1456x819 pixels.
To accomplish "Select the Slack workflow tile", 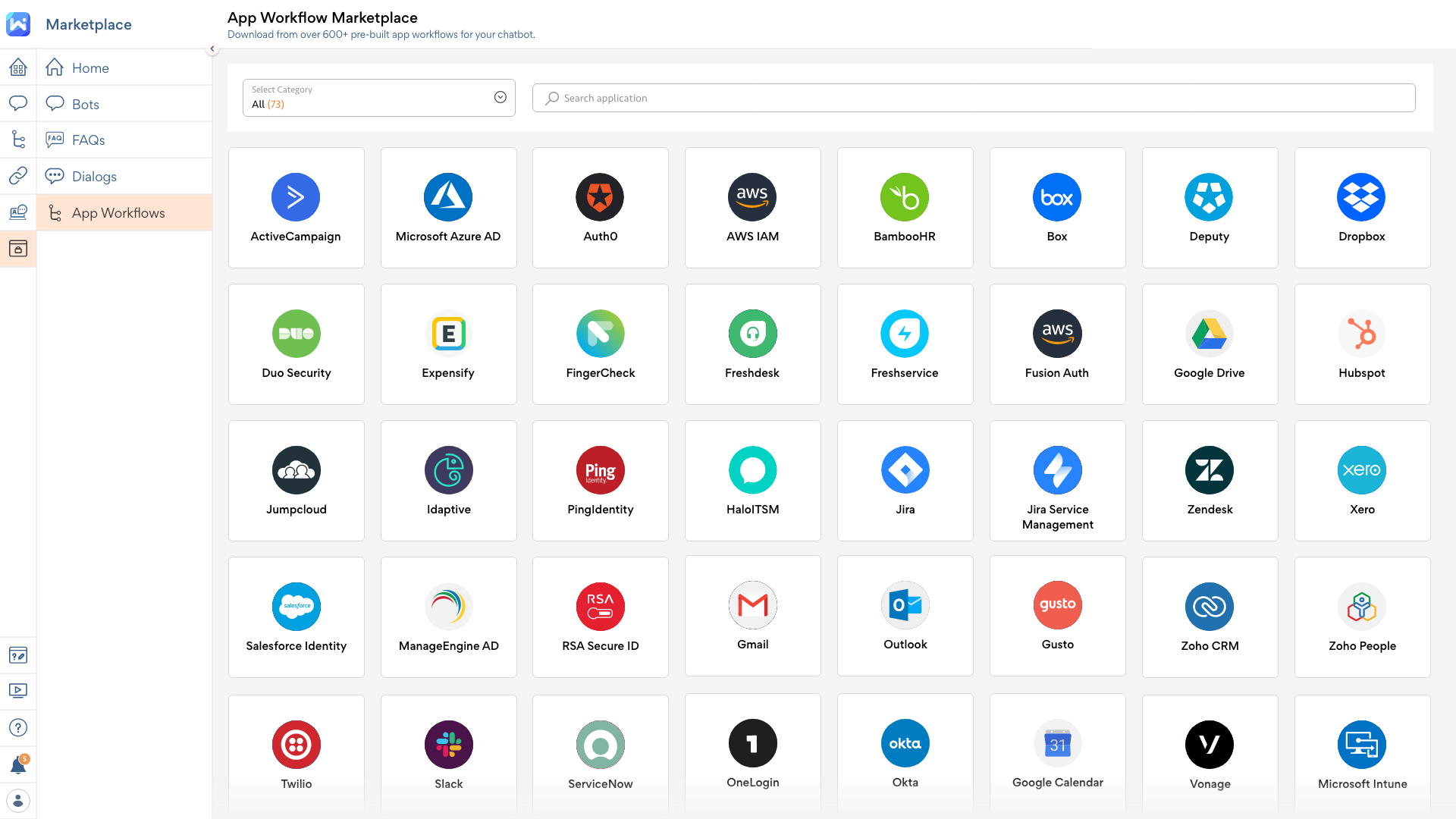I will tap(448, 753).
